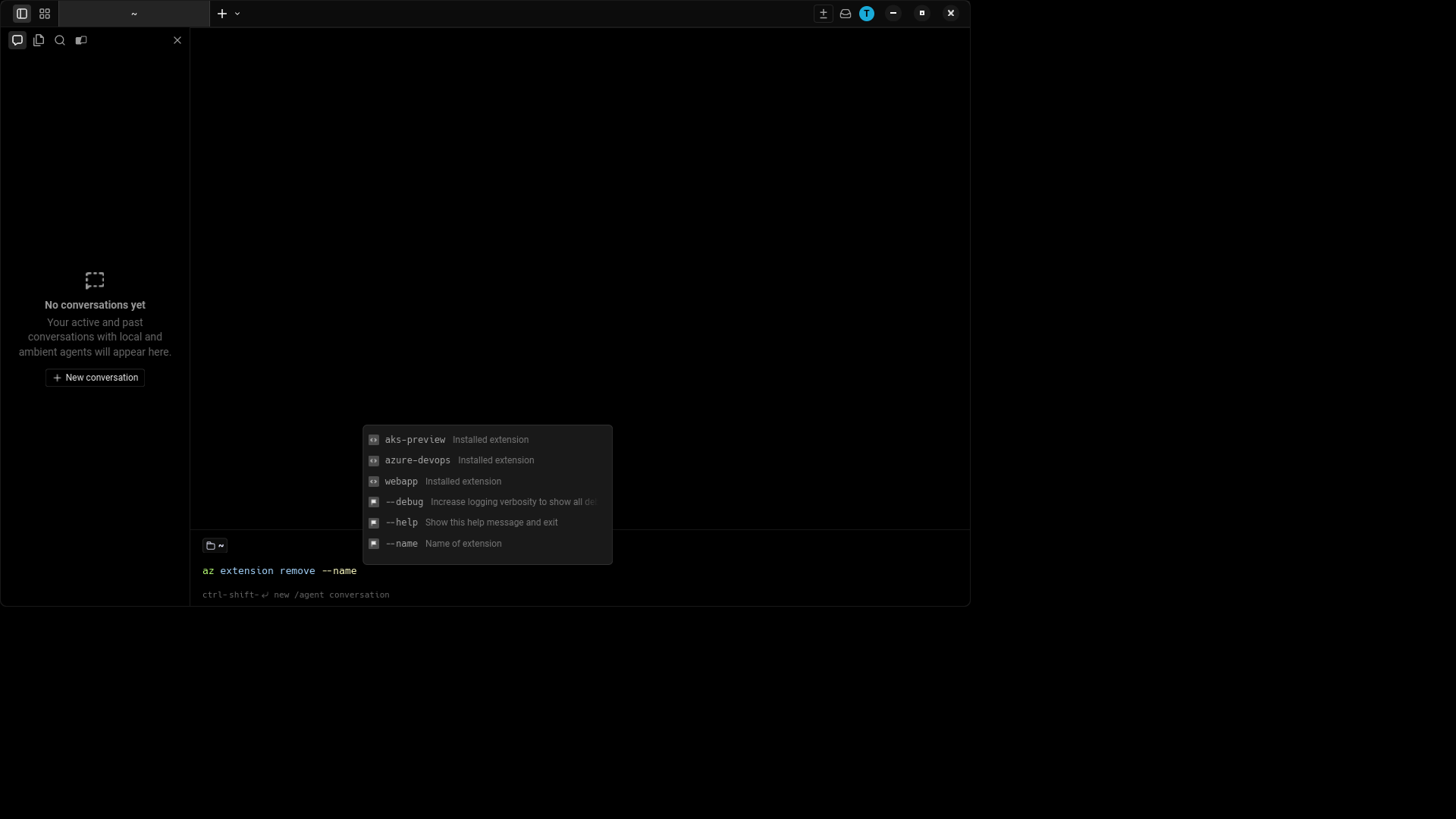This screenshot has width=1456, height=819.
Task: Click the No conversations yet heading
Action: coord(95,305)
